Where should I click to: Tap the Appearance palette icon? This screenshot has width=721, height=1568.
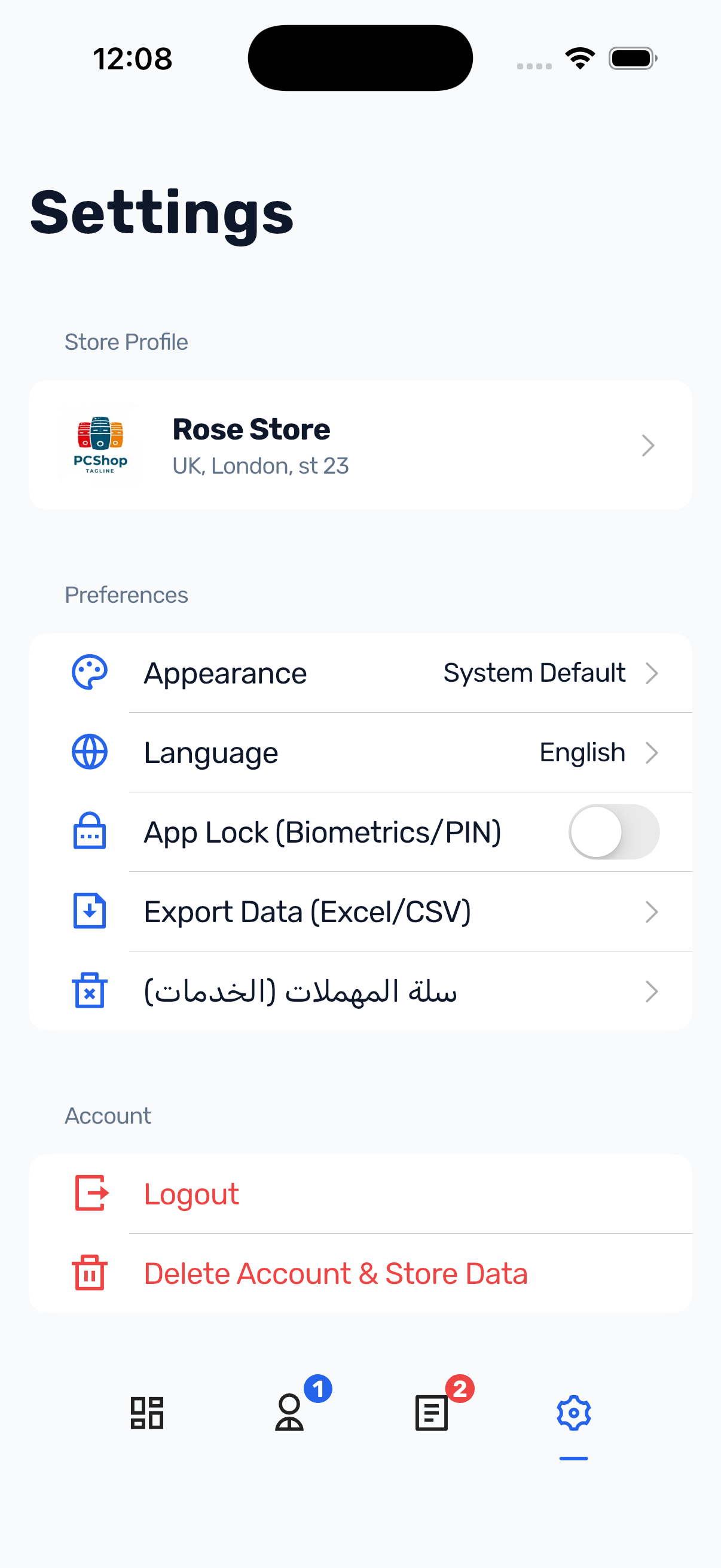click(x=90, y=673)
